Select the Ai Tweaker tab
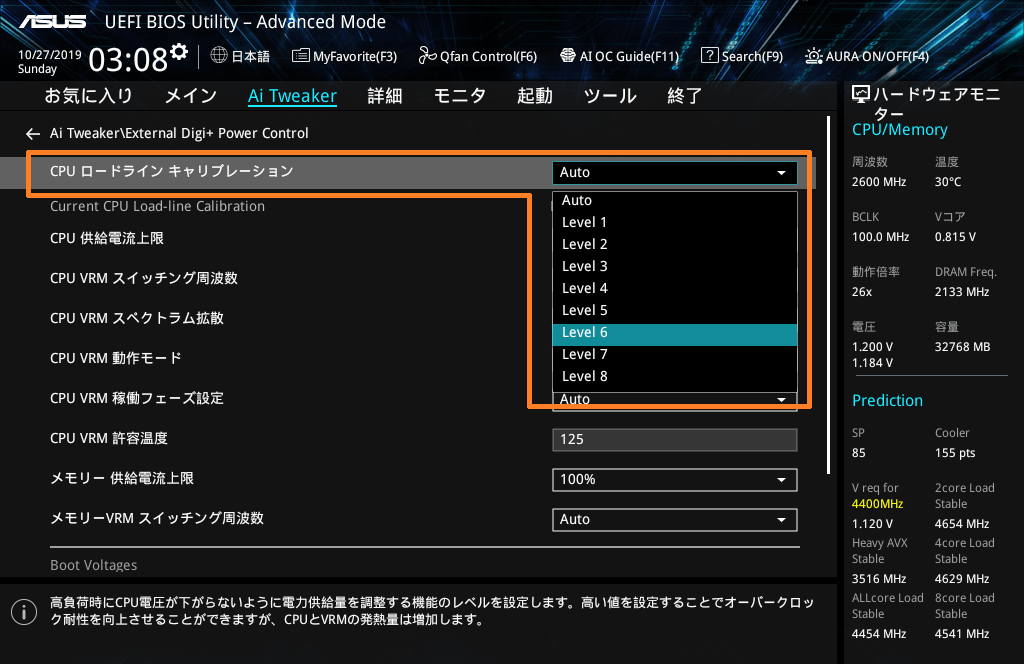This screenshot has width=1024, height=664. coord(292,96)
